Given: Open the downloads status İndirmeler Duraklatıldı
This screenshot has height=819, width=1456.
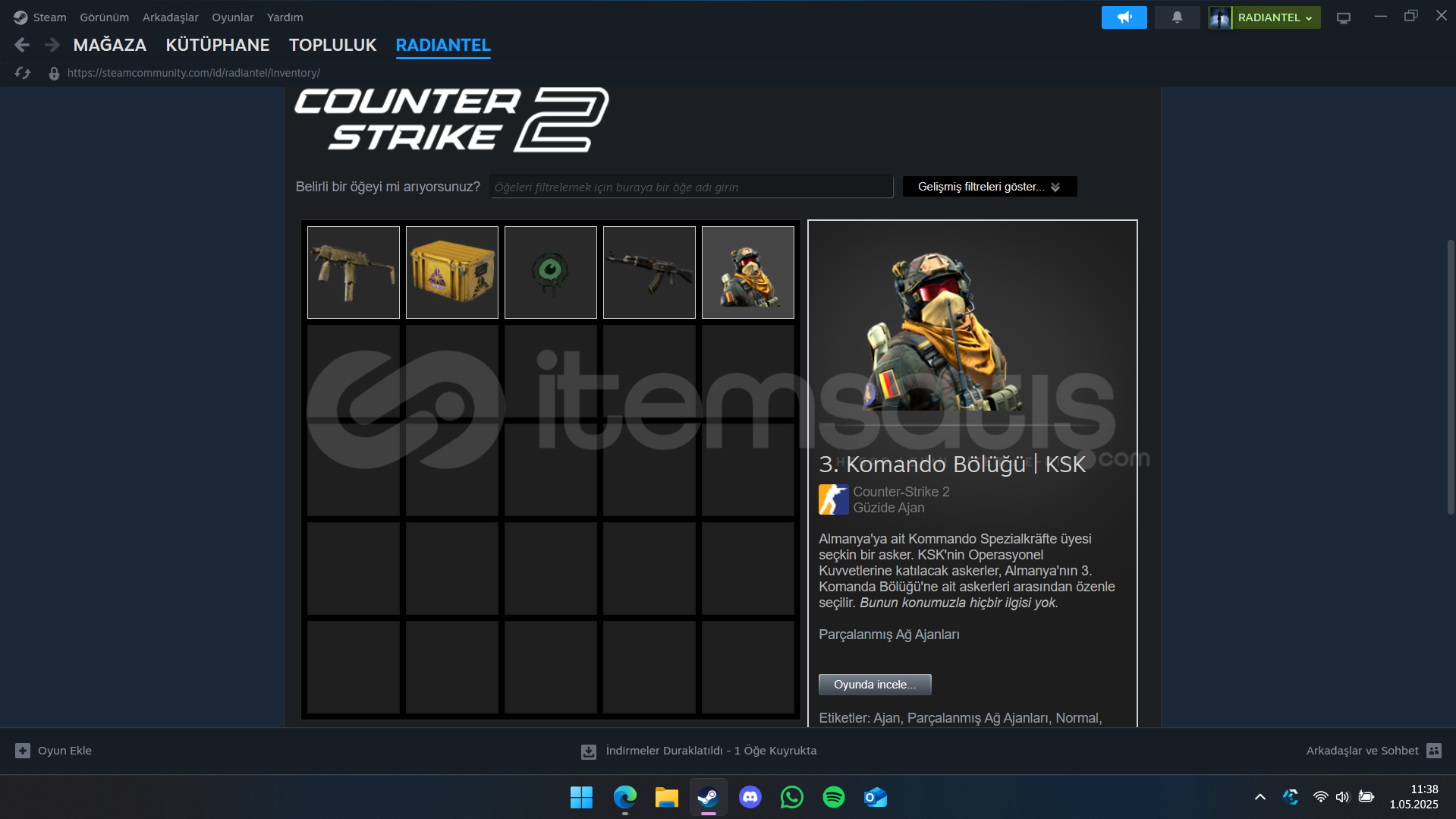Looking at the screenshot, I should tap(711, 751).
